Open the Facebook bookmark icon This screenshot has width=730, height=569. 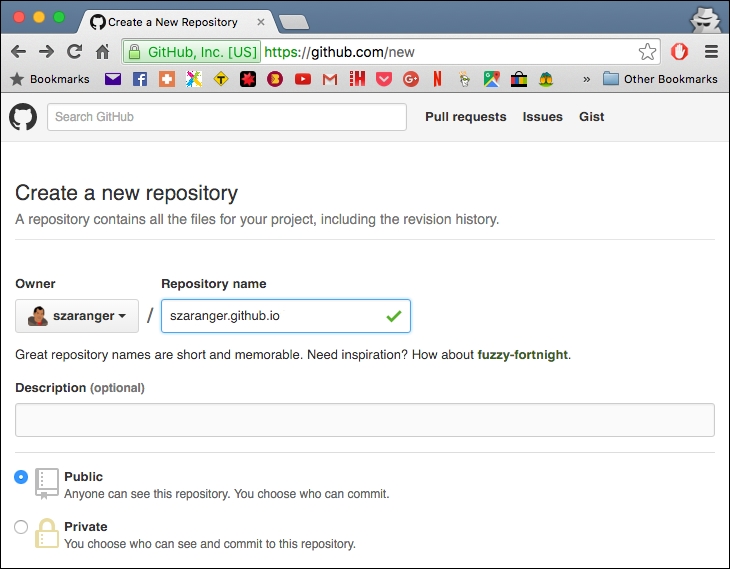140,79
